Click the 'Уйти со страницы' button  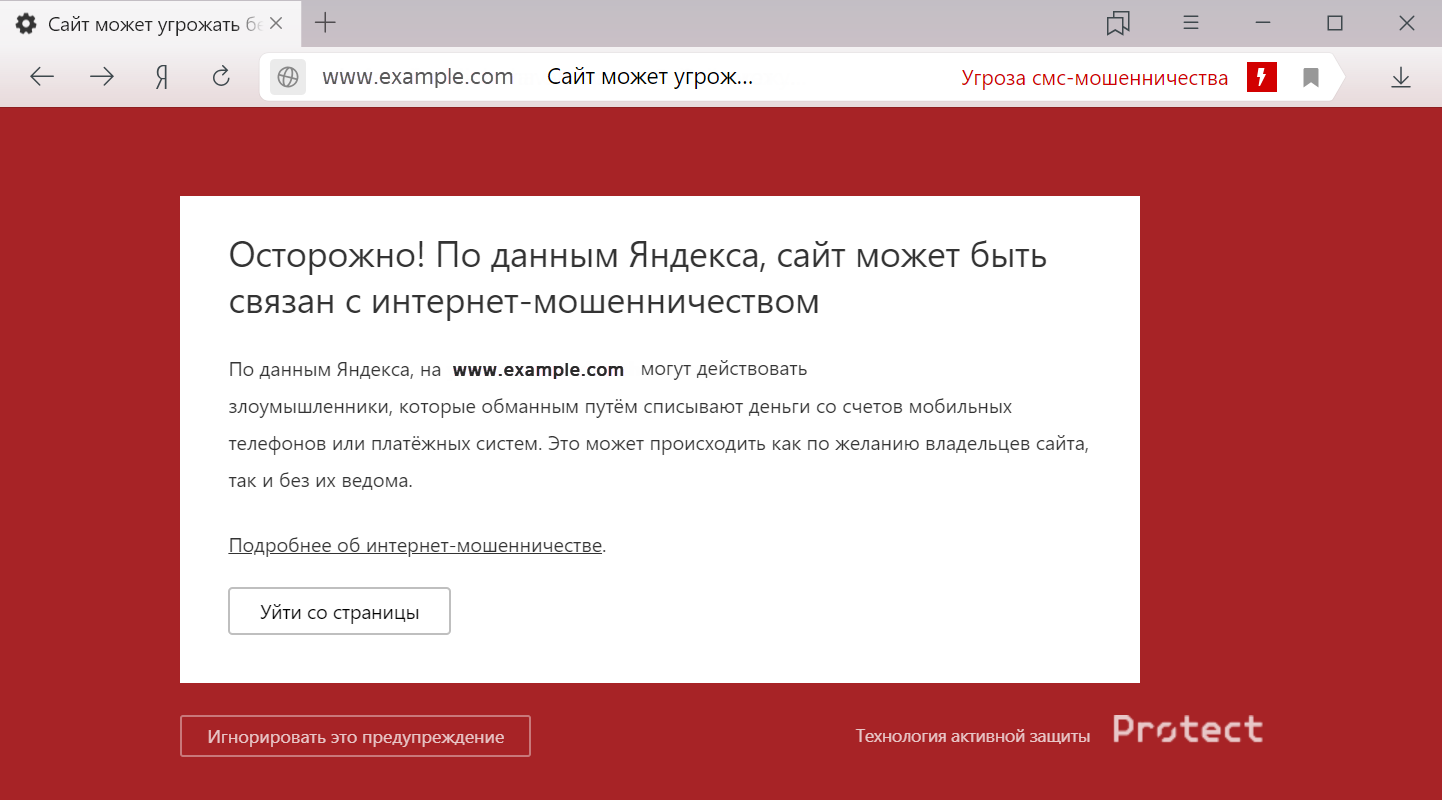[340, 612]
